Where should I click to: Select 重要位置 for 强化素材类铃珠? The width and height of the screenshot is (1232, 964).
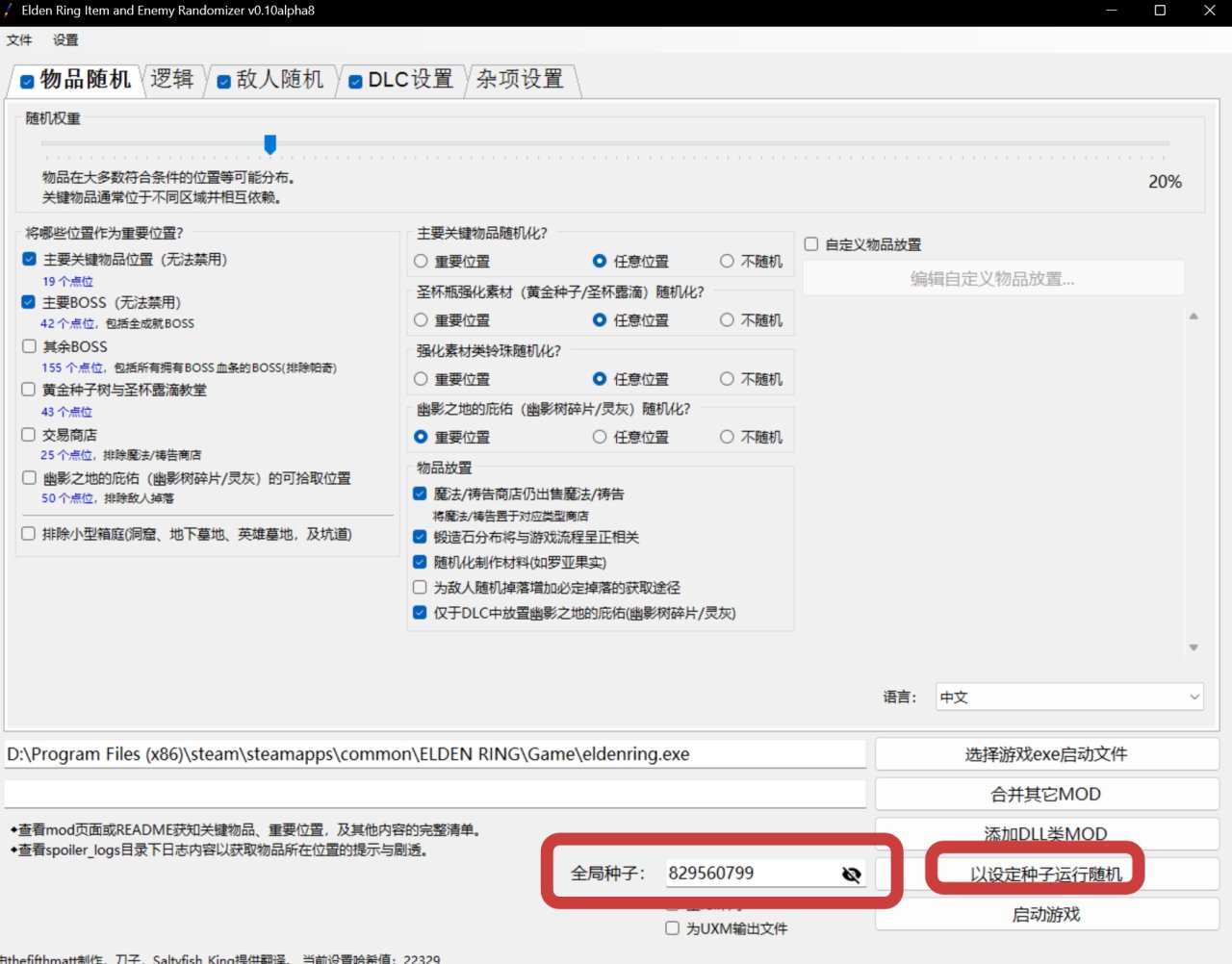(421, 379)
